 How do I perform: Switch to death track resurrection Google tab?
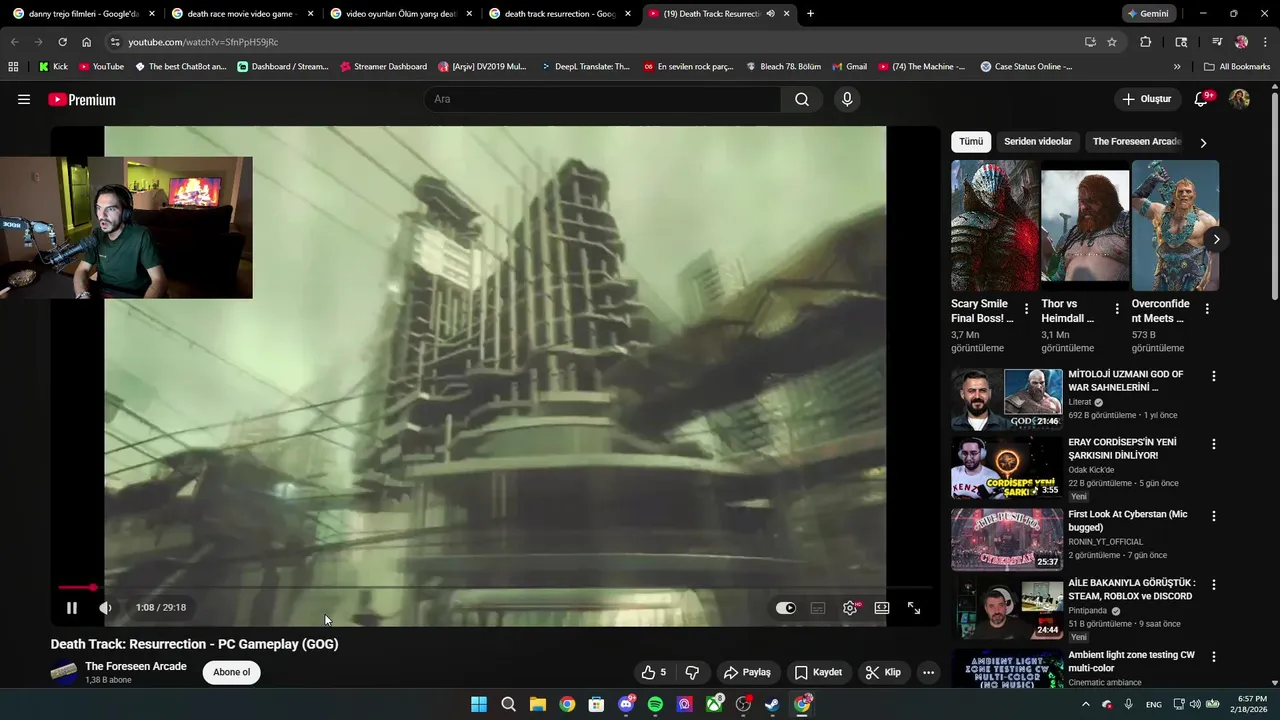(x=560, y=14)
